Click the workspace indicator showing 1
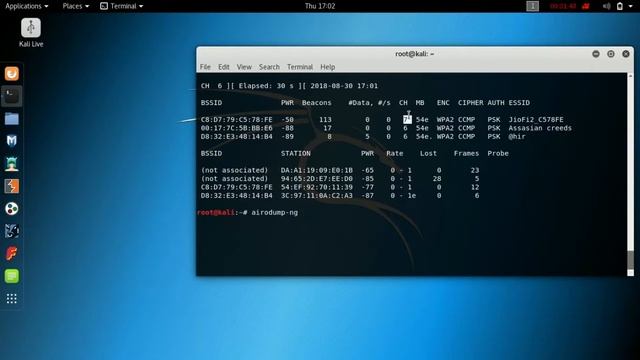 [x=532, y=6]
